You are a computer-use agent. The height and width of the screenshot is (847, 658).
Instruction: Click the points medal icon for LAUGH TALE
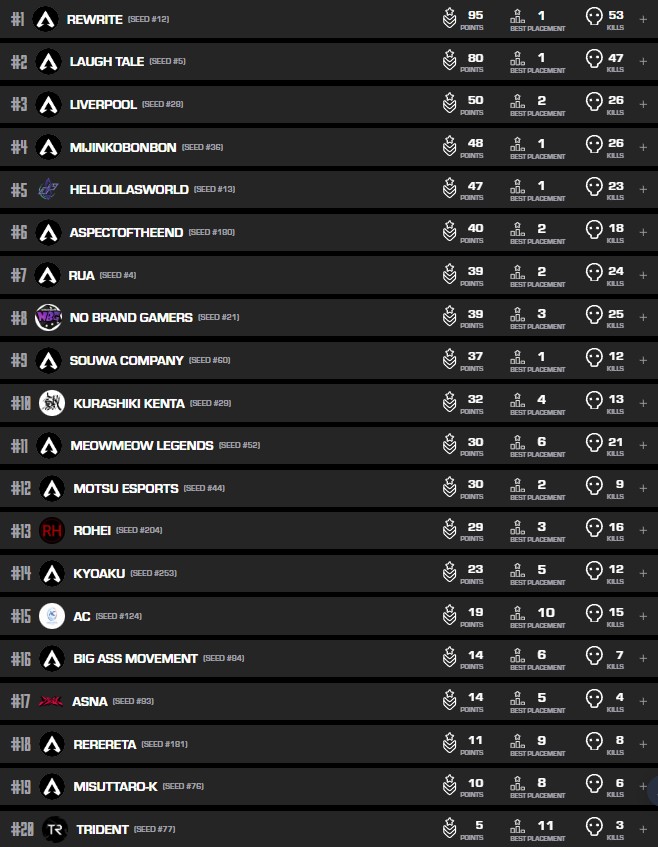450,61
